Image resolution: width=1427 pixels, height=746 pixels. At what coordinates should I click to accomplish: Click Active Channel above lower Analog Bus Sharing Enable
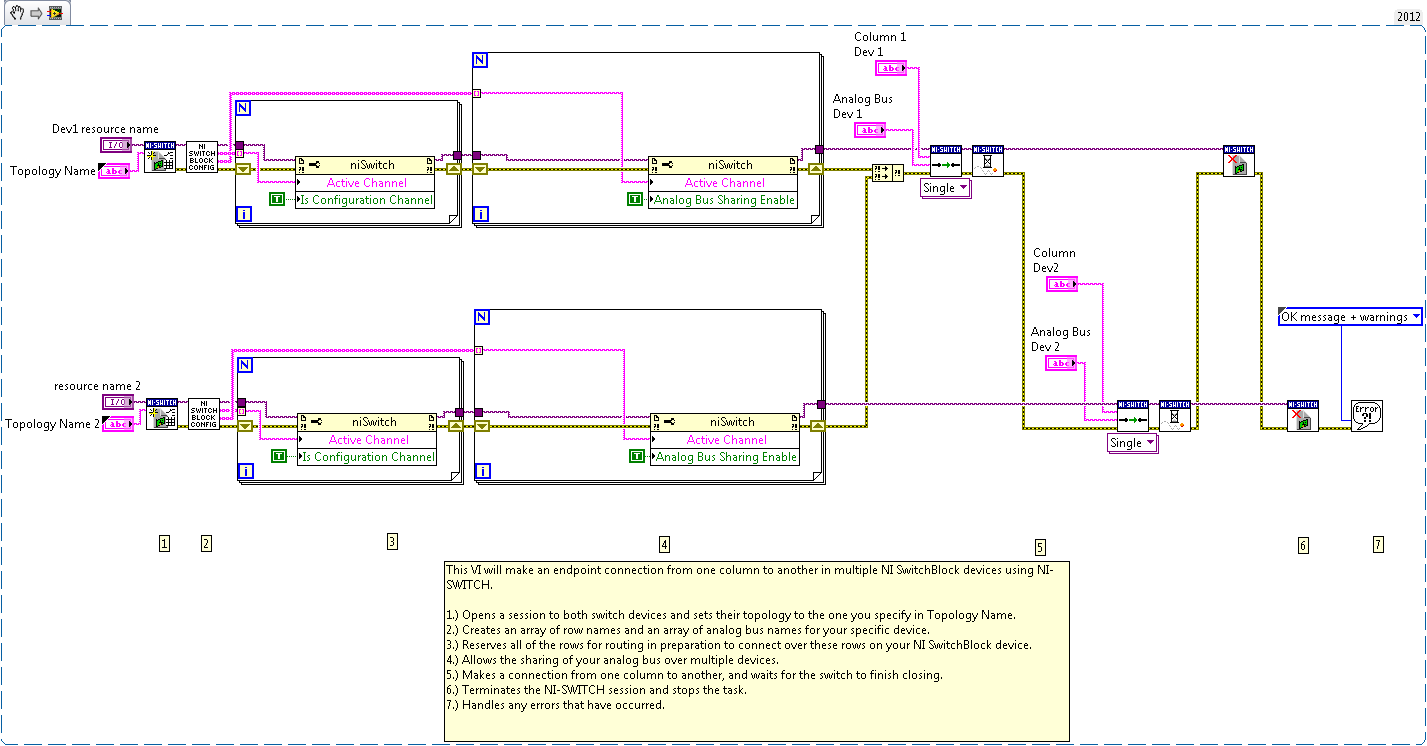[725, 440]
